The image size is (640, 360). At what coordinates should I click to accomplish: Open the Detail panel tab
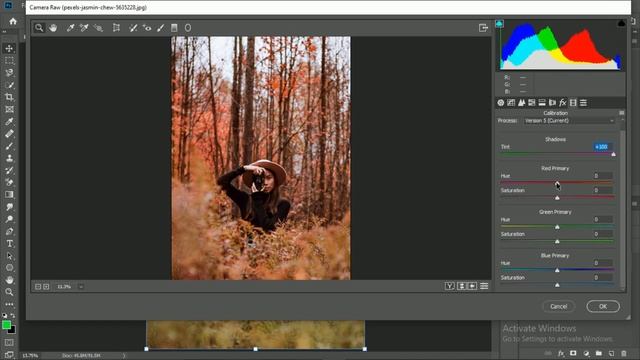pyautogui.click(x=521, y=103)
